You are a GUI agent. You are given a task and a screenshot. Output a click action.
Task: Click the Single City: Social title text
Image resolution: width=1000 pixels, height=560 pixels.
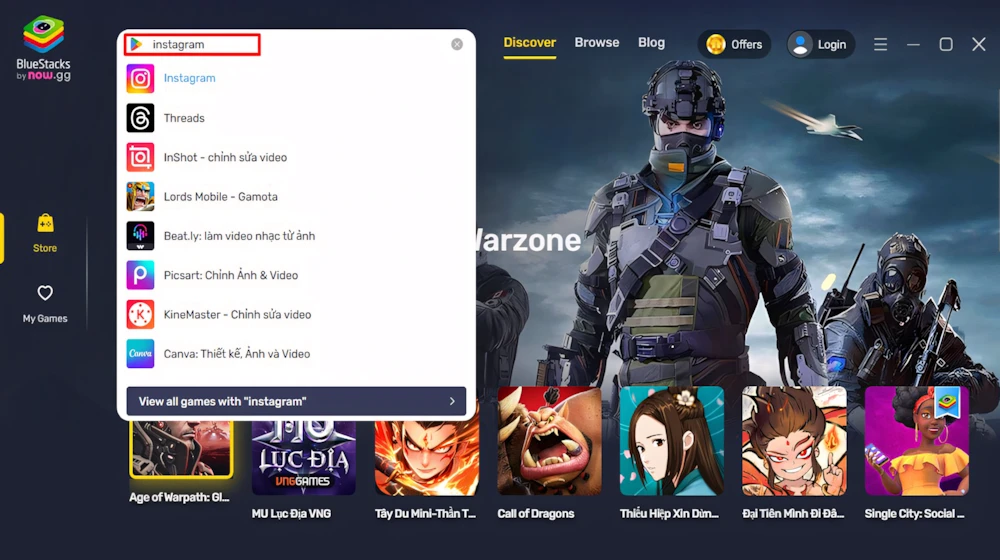coord(915,513)
